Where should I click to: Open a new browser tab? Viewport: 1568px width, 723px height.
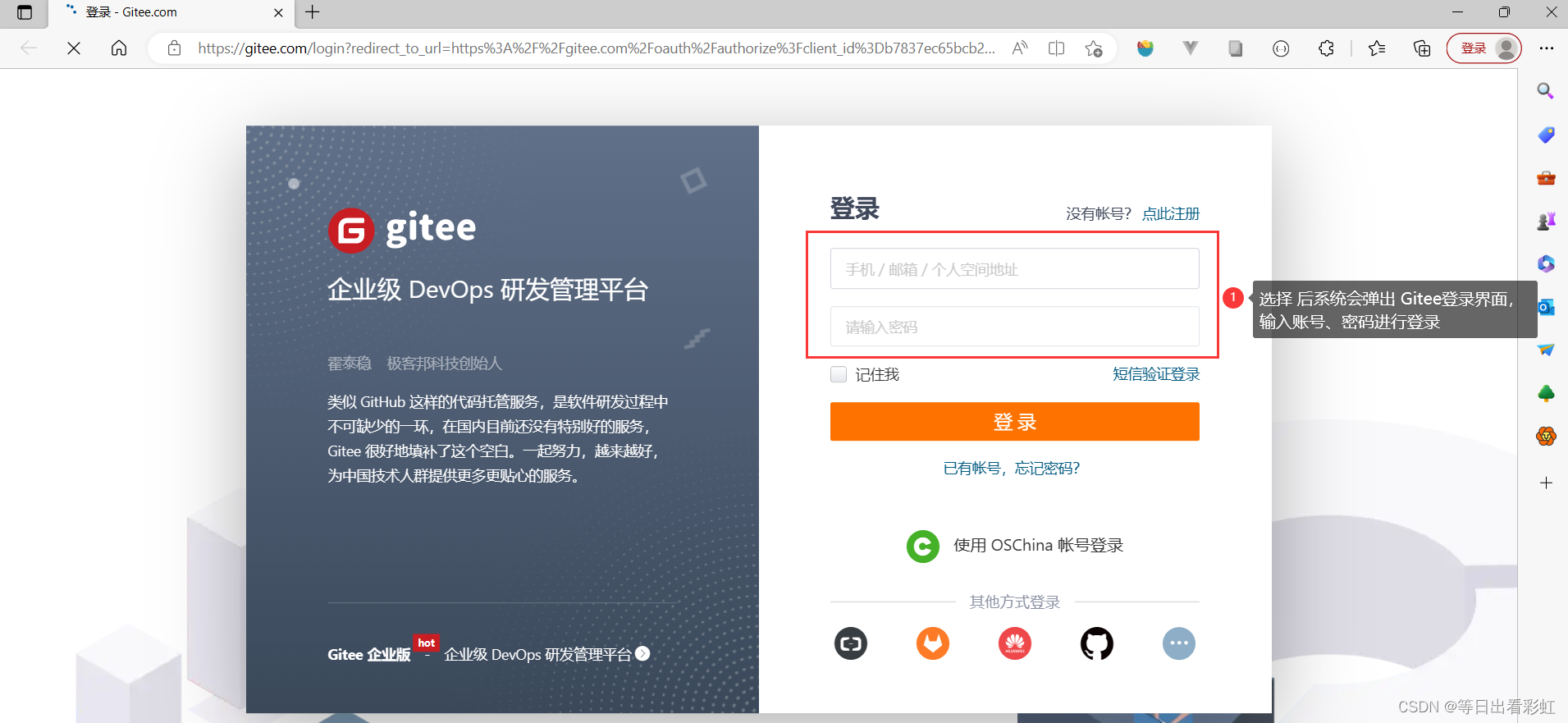pyautogui.click(x=313, y=12)
